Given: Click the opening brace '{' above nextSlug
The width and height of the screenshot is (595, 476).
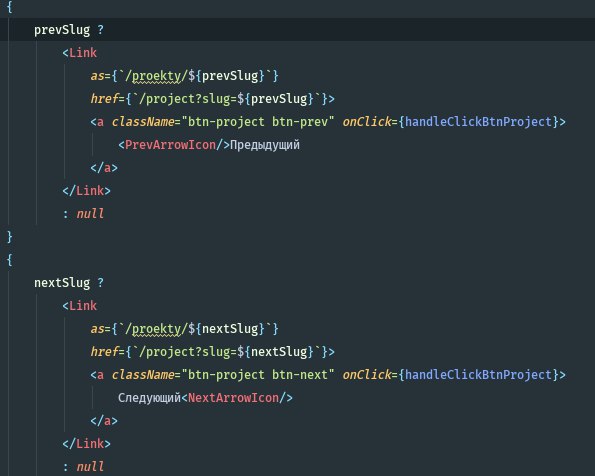Looking at the screenshot, I should tap(9, 260).
